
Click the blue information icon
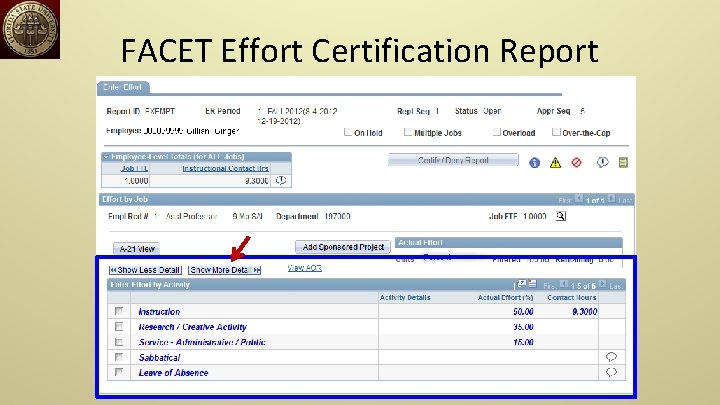pyautogui.click(x=534, y=163)
